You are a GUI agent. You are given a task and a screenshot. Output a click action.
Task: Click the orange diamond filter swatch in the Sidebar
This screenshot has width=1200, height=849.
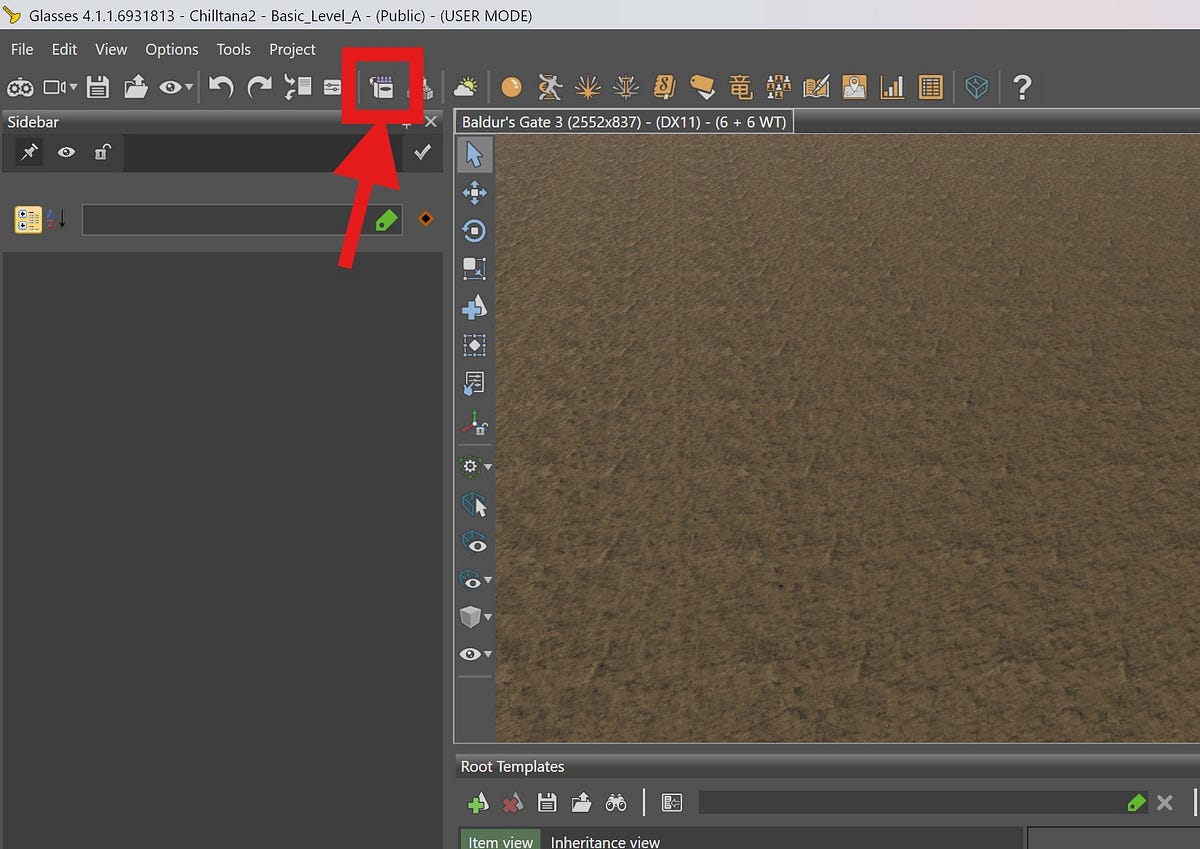click(425, 219)
